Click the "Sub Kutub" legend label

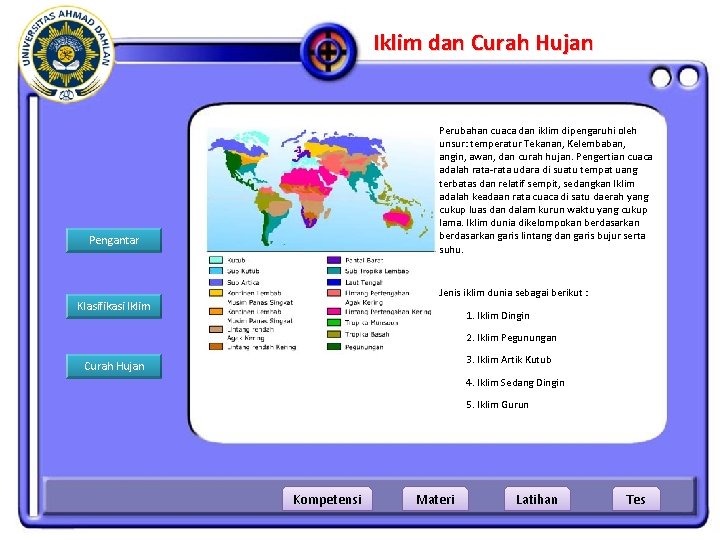(243, 271)
